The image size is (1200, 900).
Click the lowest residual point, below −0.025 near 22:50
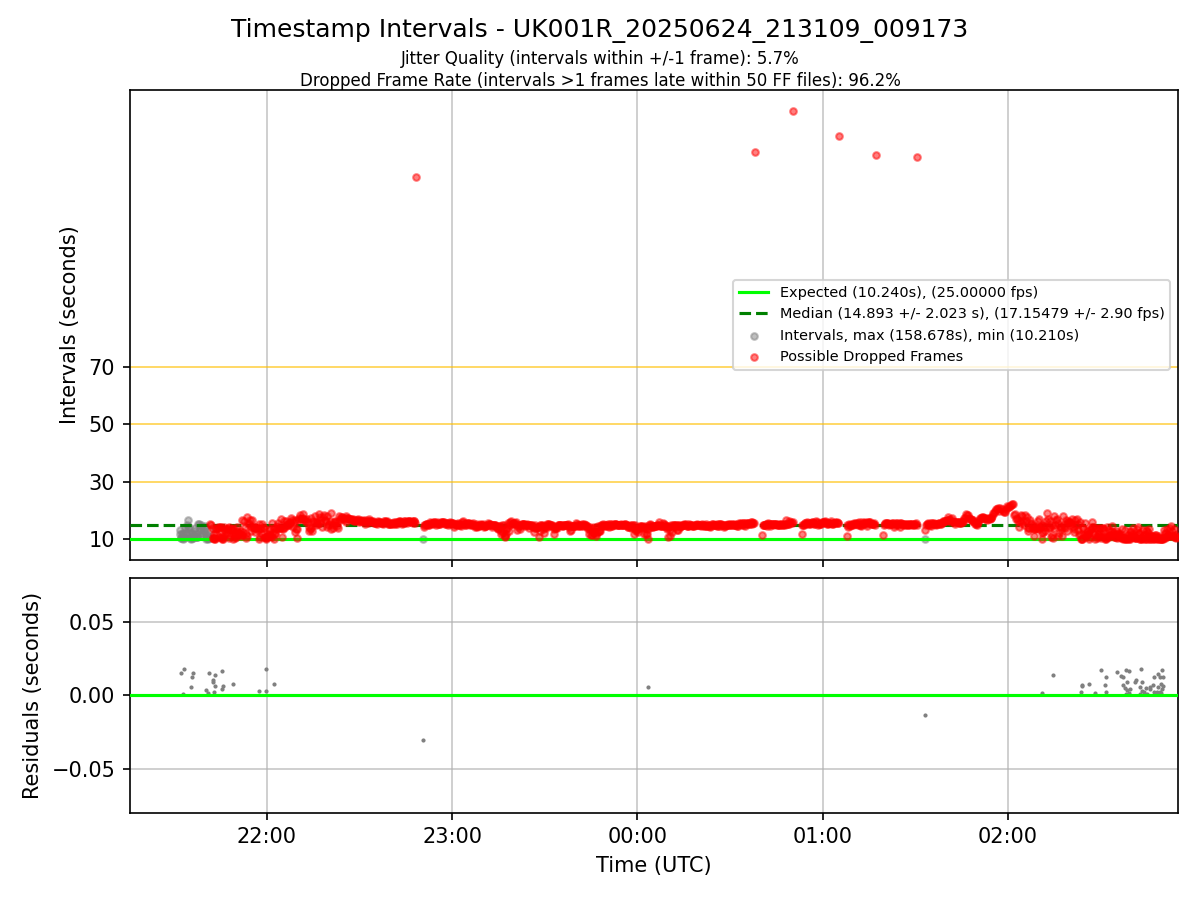click(x=423, y=740)
